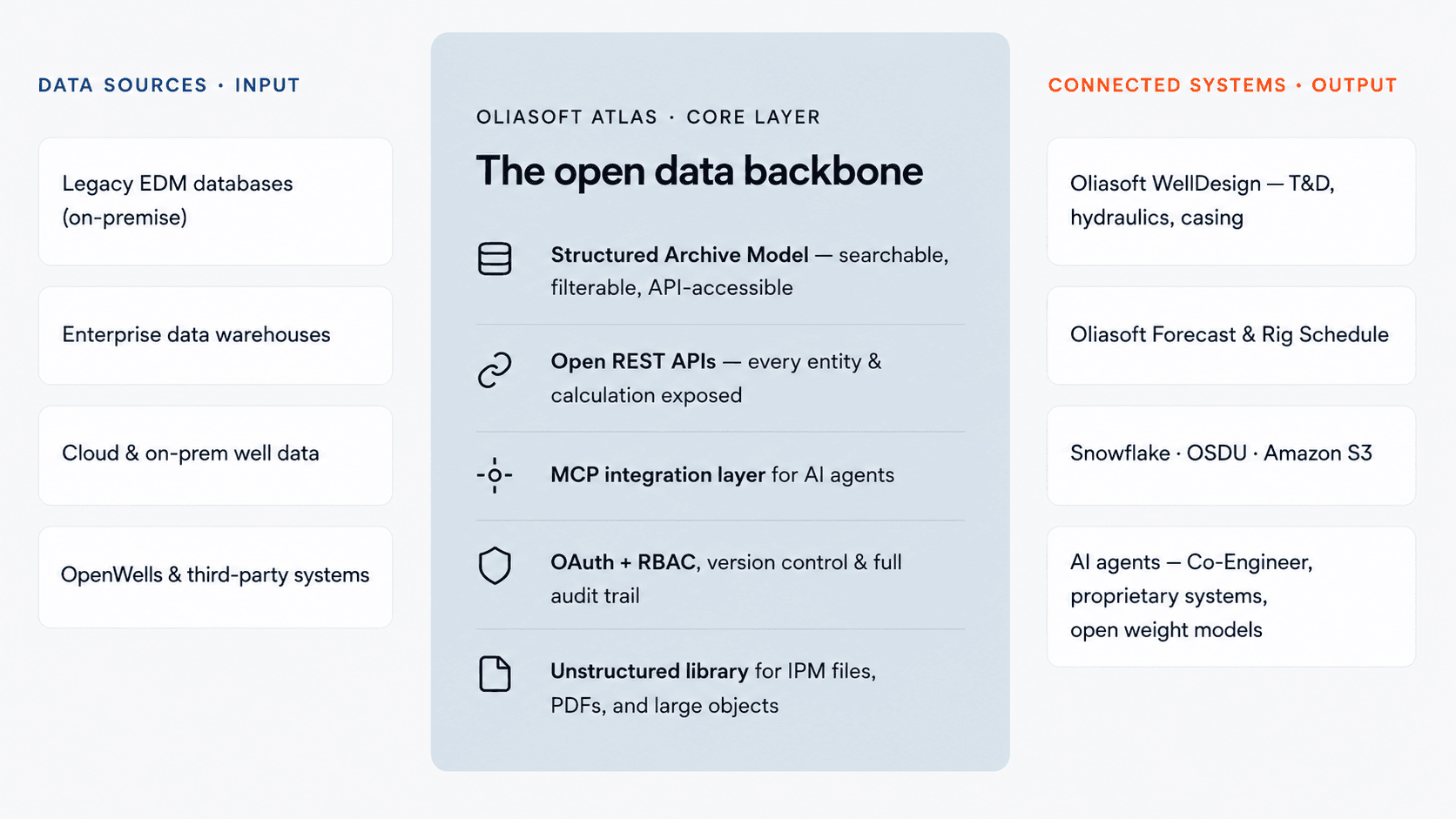Click the chain link icon for REST APIs

coord(495,370)
